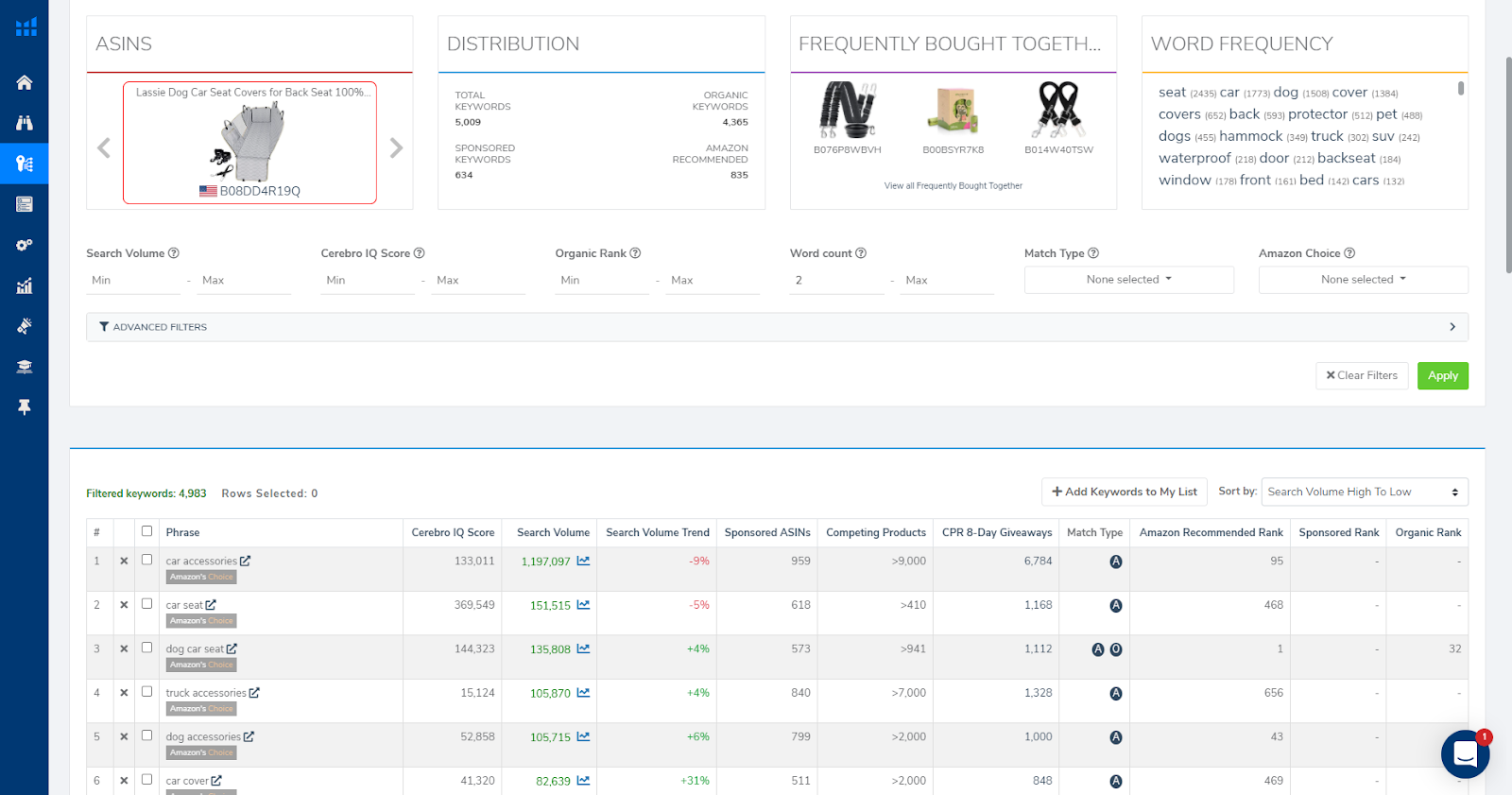The width and height of the screenshot is (1512, 795).
Task: Open the Match Type None selected dropdown
Action: tap(1129, 280)
